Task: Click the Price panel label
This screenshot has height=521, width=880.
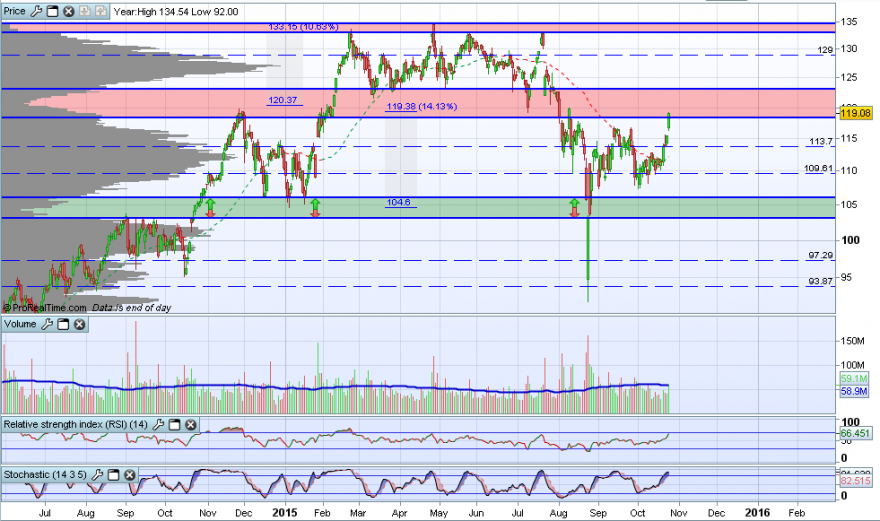Action: point(15,11)
